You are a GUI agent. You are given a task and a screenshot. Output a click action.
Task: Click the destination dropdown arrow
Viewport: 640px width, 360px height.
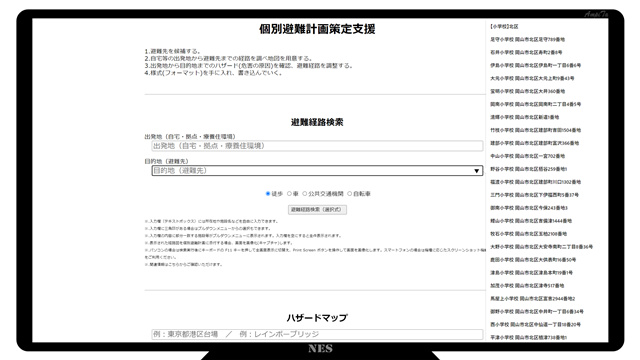[x=476, y=171]
